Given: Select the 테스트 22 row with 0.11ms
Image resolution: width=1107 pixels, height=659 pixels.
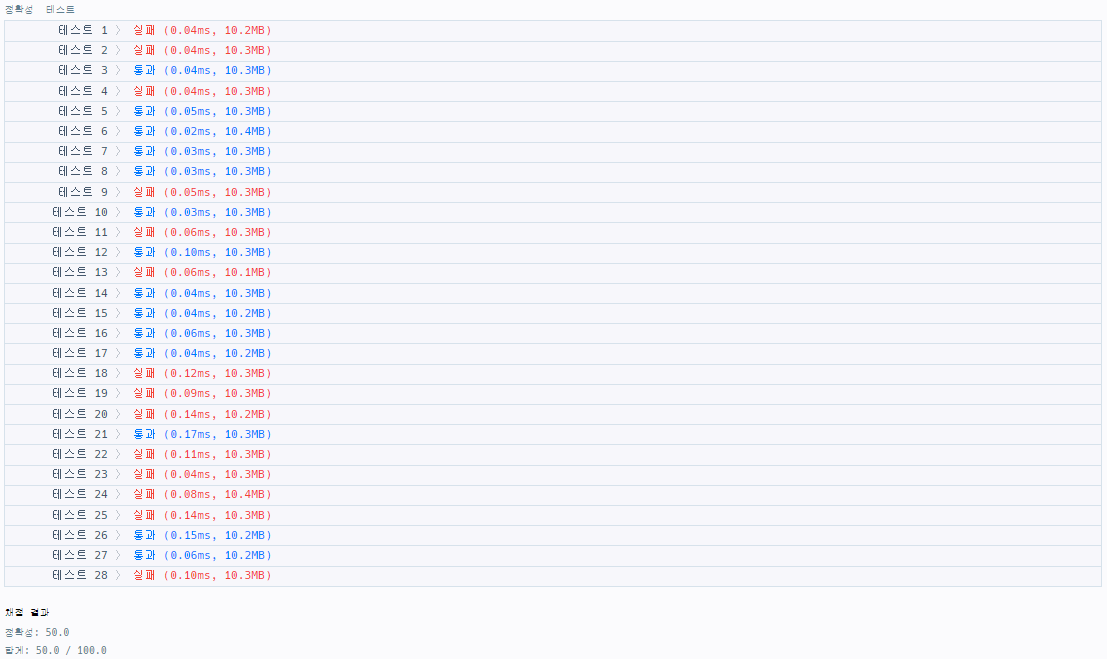Looking at the screenshot, I should coord(553,455).
